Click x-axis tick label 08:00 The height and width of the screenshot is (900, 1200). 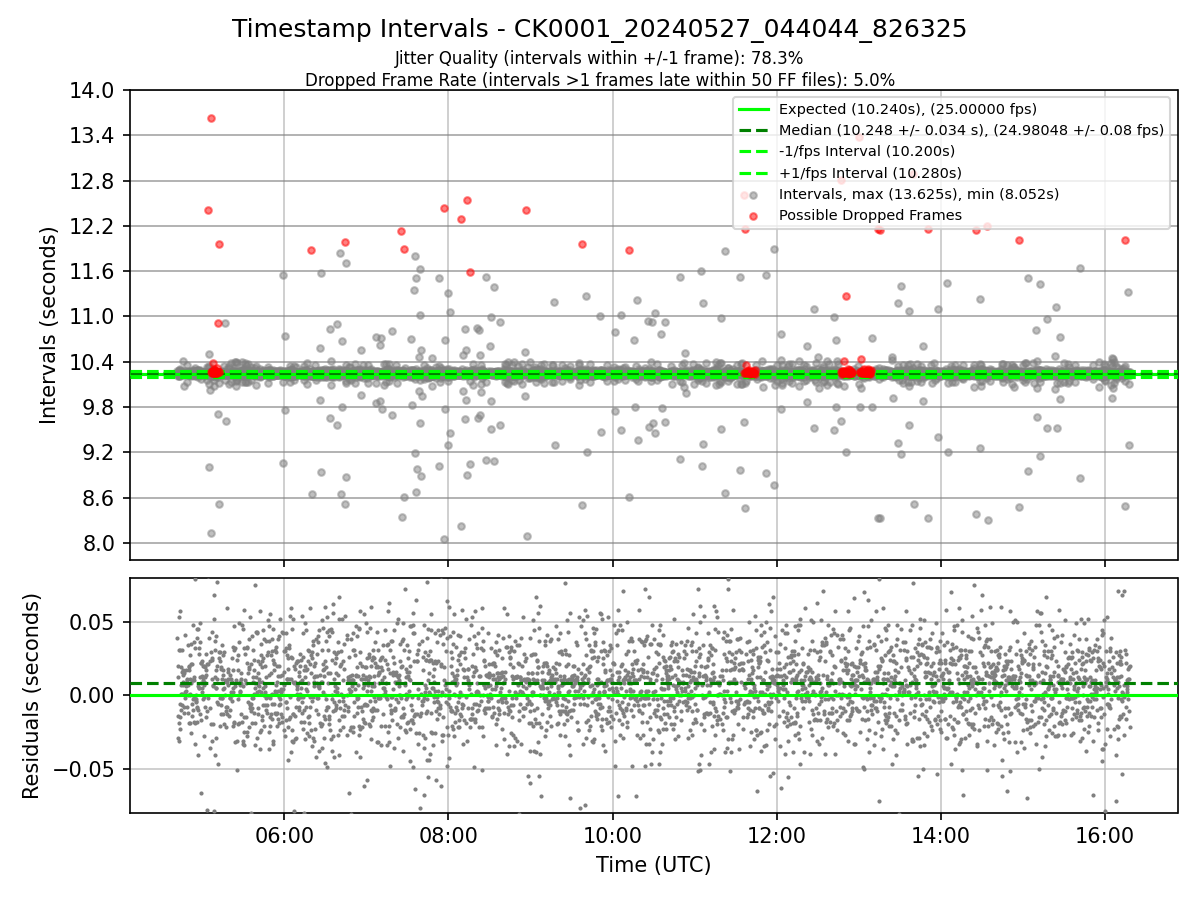[x=448, y=833]
